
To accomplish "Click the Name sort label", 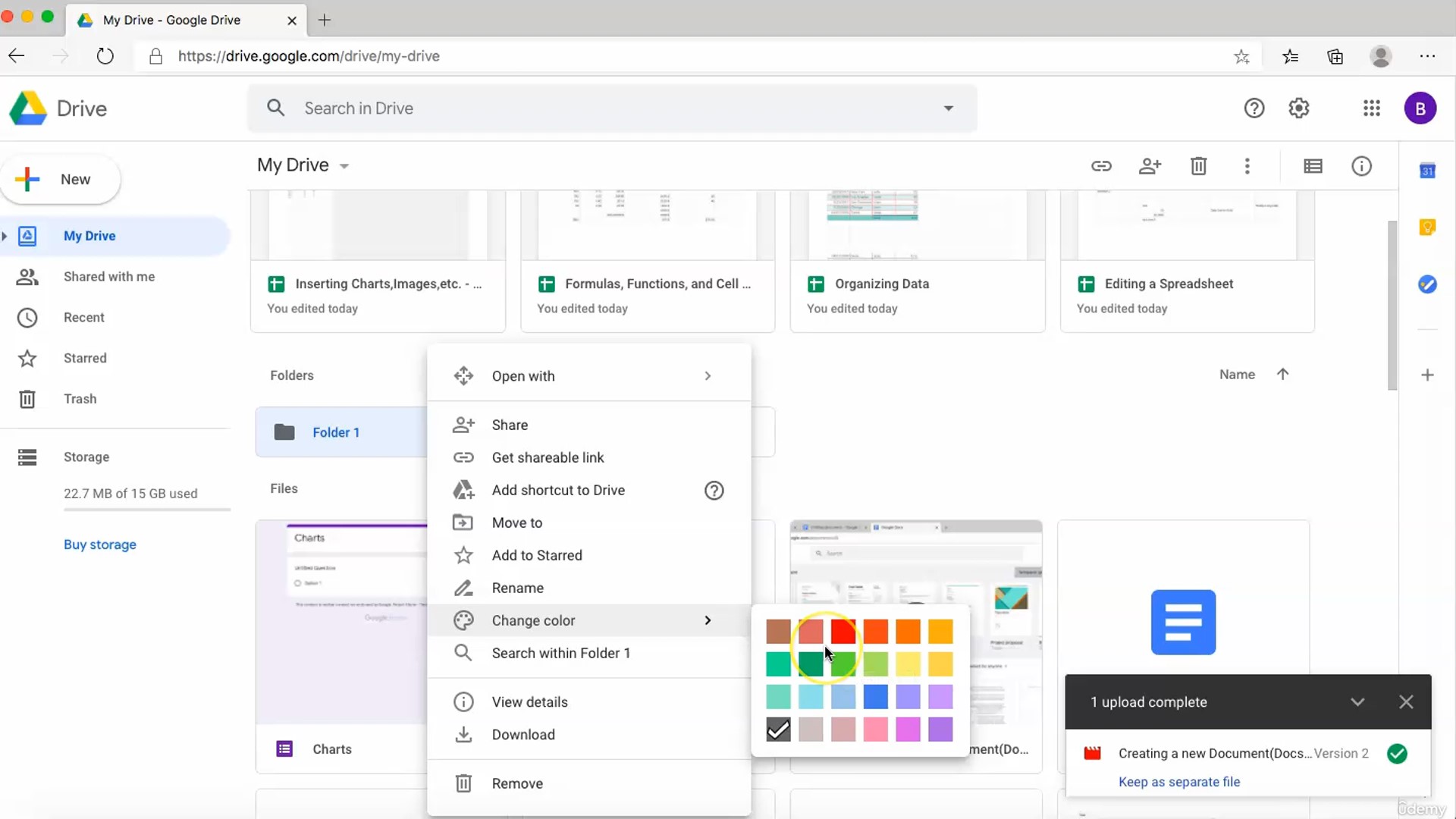I will pos(1237,375).
